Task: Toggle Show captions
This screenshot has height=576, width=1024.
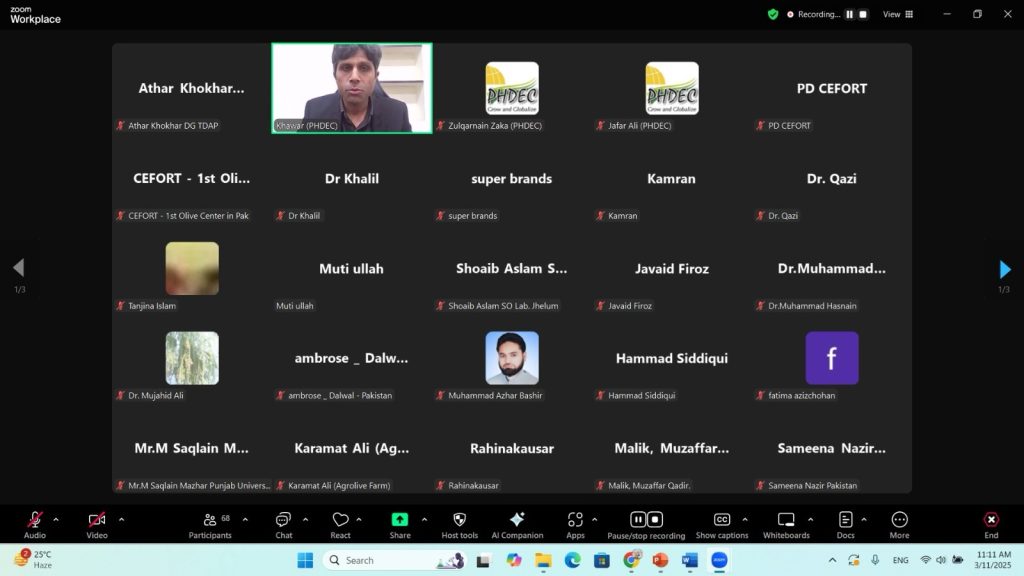Action: pyautogui.click(x=721, y=524)
